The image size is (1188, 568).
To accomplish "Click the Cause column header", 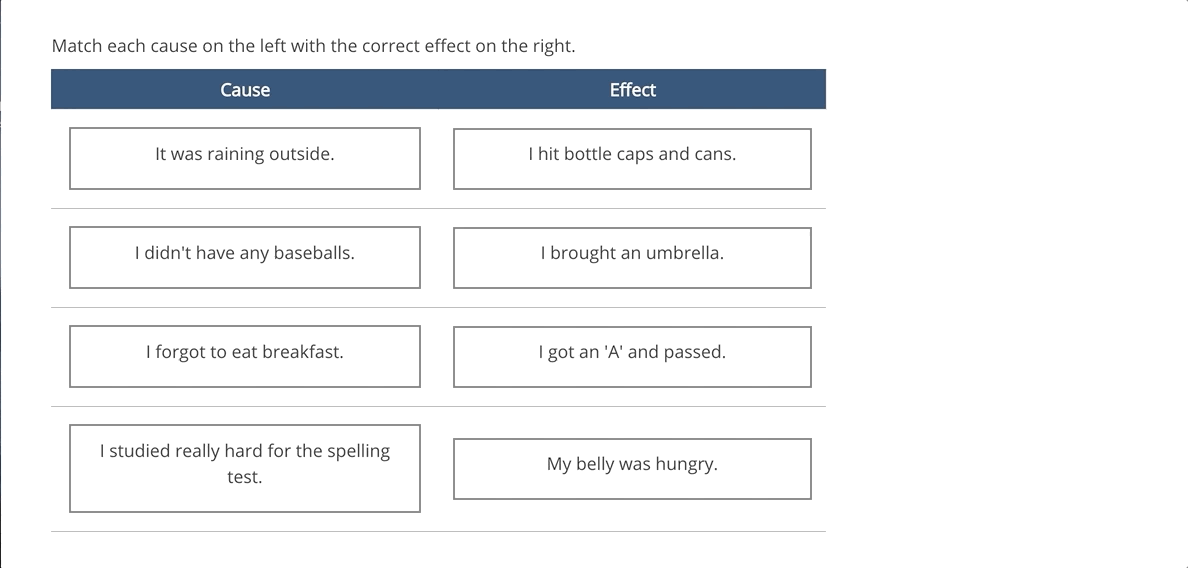I will click(245, 89).
